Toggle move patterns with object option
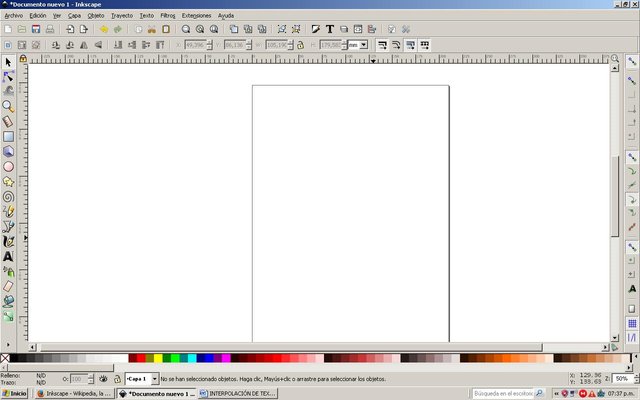This screenshot has height=400, width=640. click(424, 45)
